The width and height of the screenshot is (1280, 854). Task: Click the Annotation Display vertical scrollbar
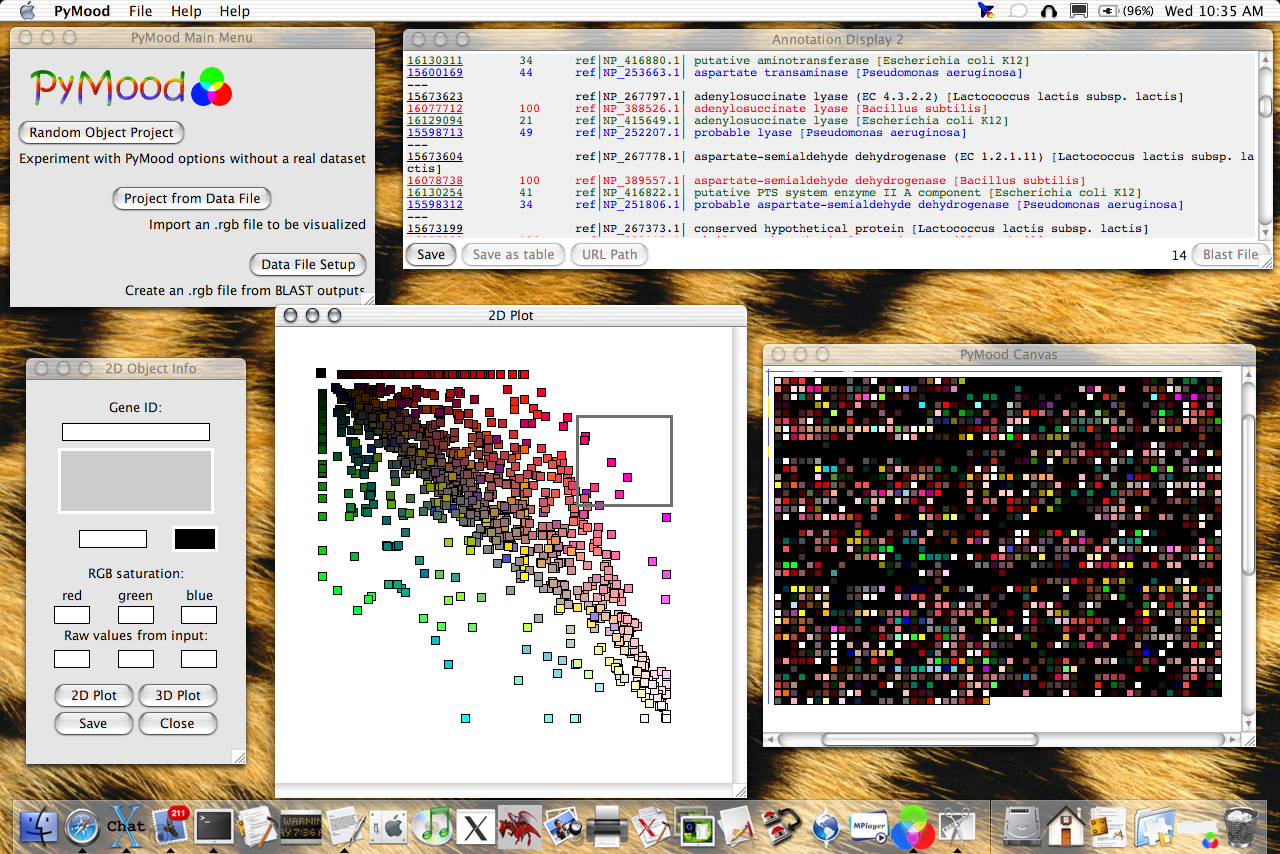pyautogui.click(x=1265, y=145)
